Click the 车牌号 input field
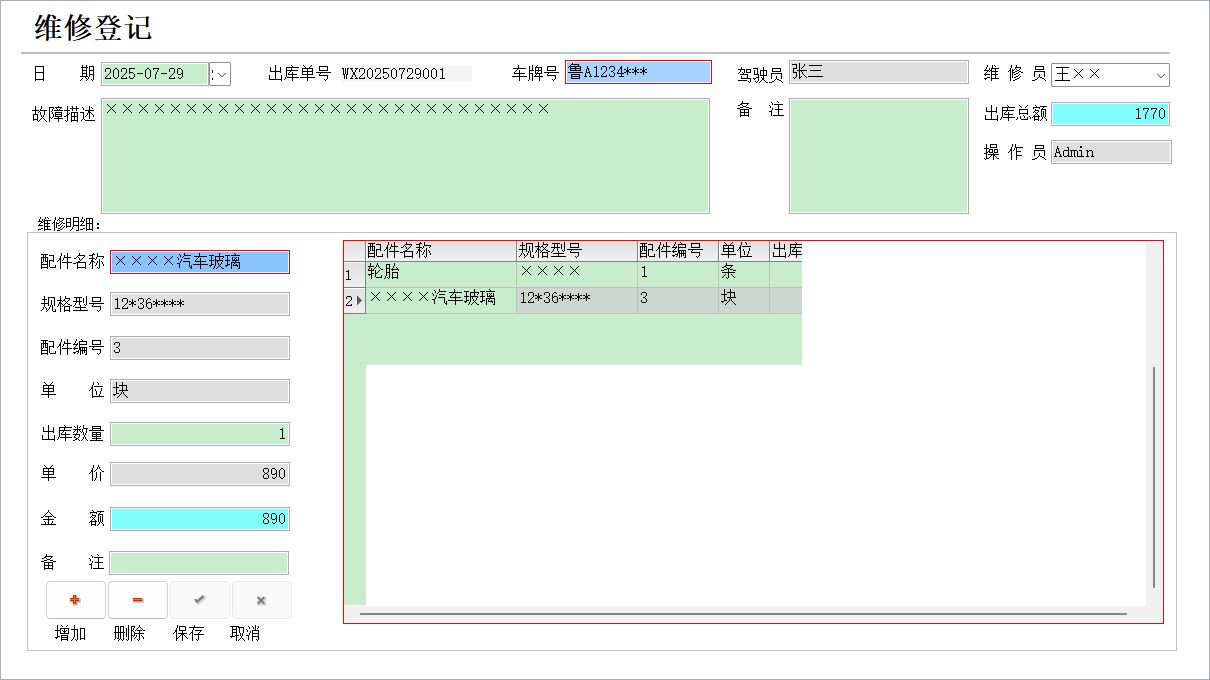 click(638, 72)
